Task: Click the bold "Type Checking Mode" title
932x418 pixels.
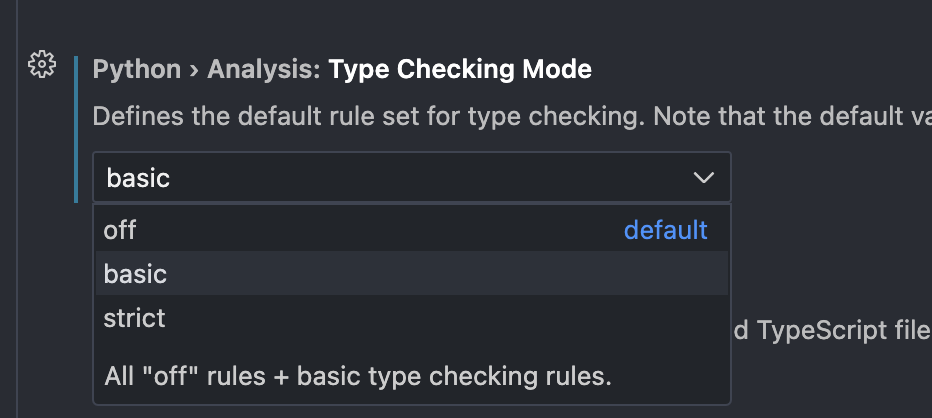Action: pos(460,69)
